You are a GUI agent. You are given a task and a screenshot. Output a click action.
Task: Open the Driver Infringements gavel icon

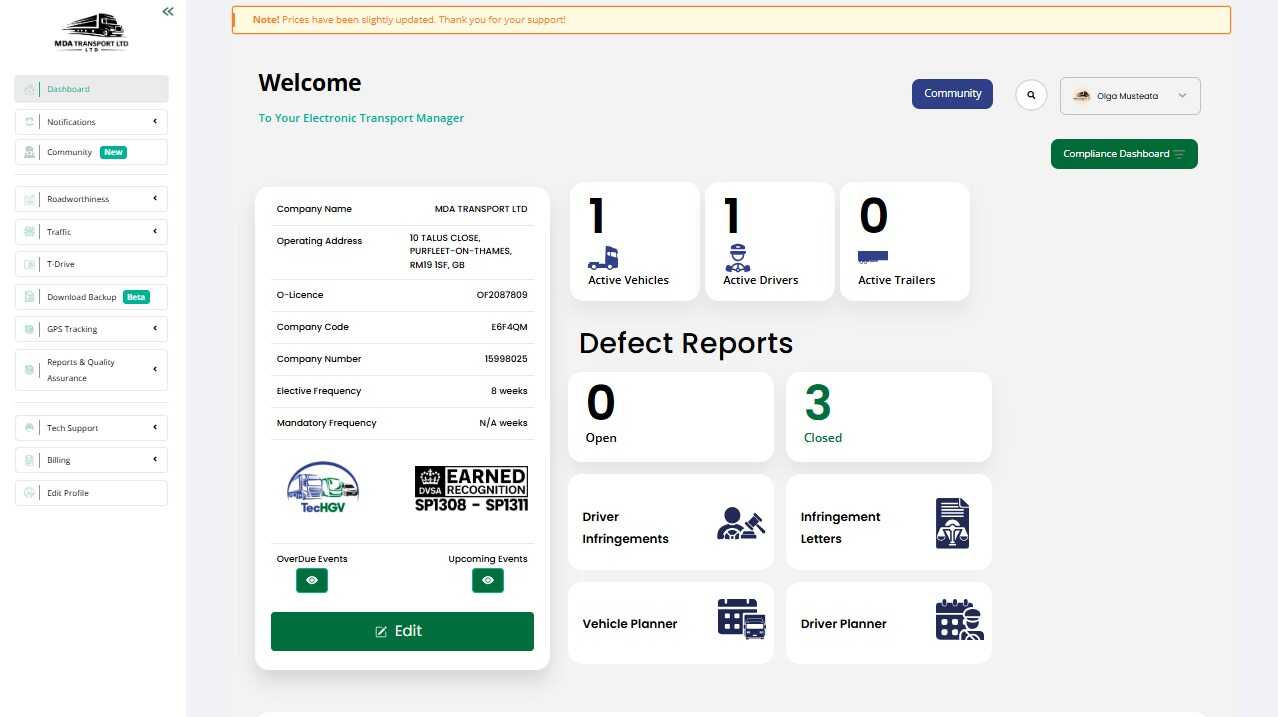pos(741,523)
